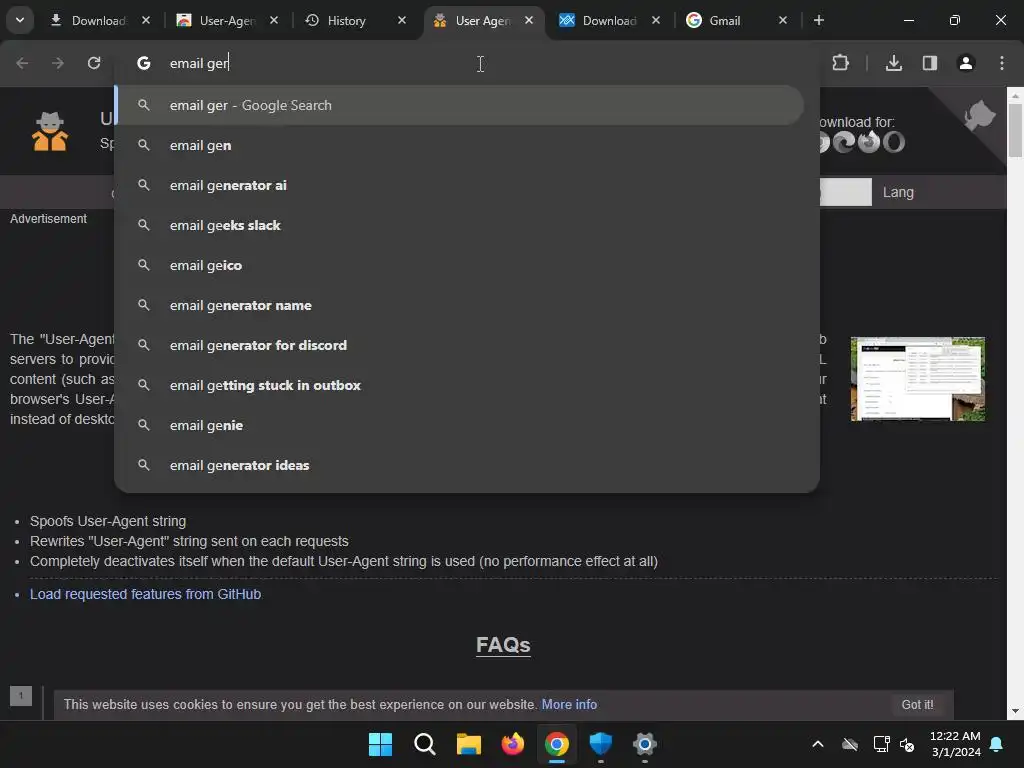
Task: Select 'email generator ai' suggestion
Action: 460,185
